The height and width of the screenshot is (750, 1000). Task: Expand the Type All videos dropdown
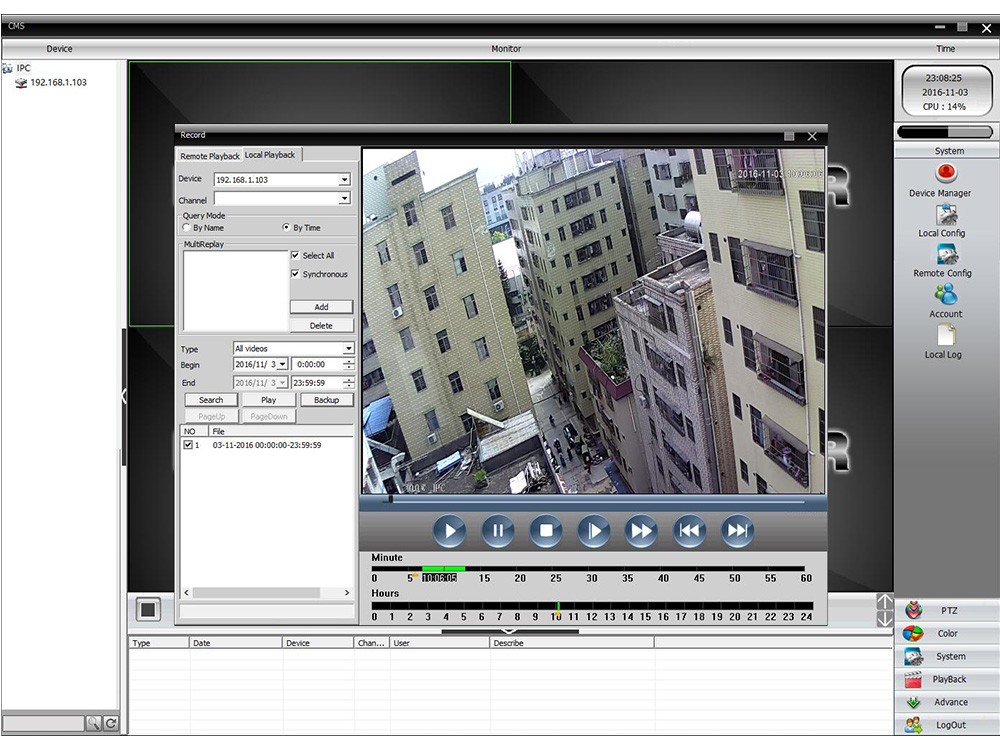pyautogui.click(x=348, y=349)
